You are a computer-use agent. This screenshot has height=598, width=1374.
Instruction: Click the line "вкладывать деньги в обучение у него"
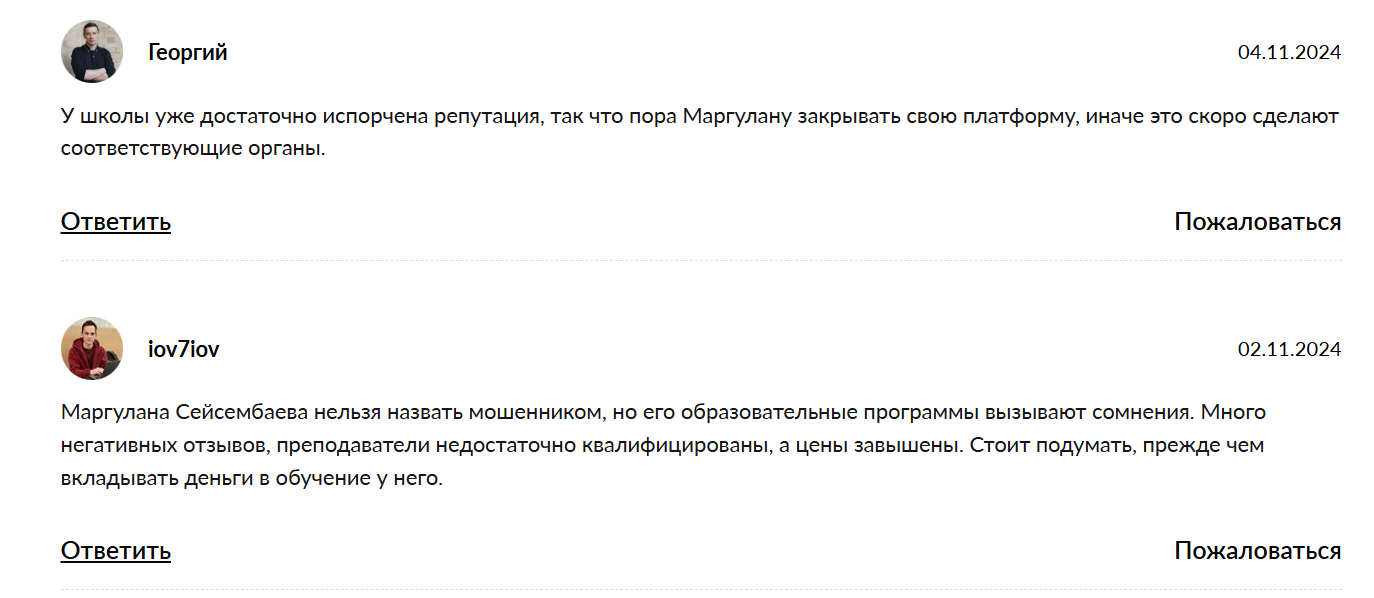(x=251, y=479)
